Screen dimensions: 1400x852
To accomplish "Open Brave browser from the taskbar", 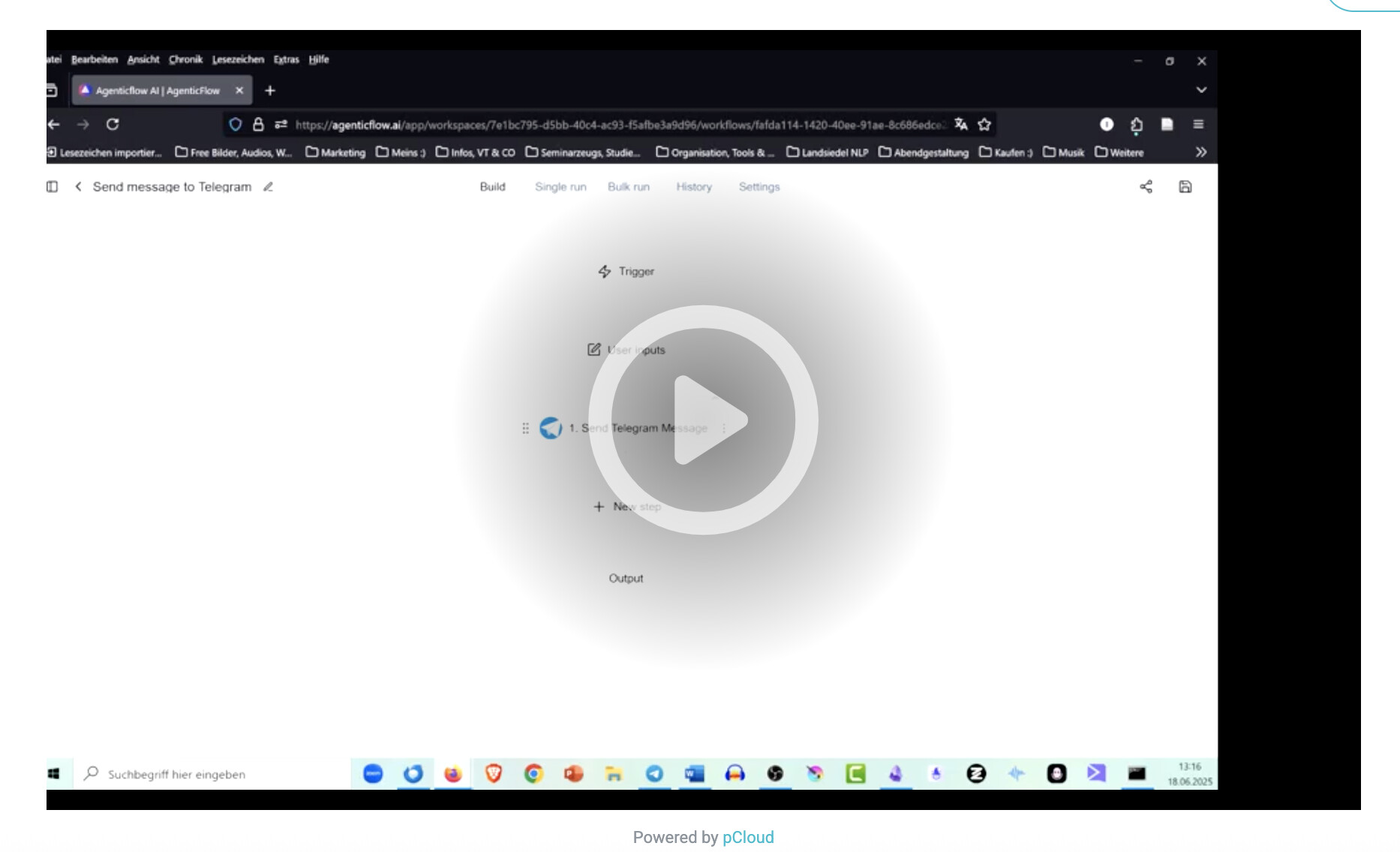I will (x=494, y=774).
